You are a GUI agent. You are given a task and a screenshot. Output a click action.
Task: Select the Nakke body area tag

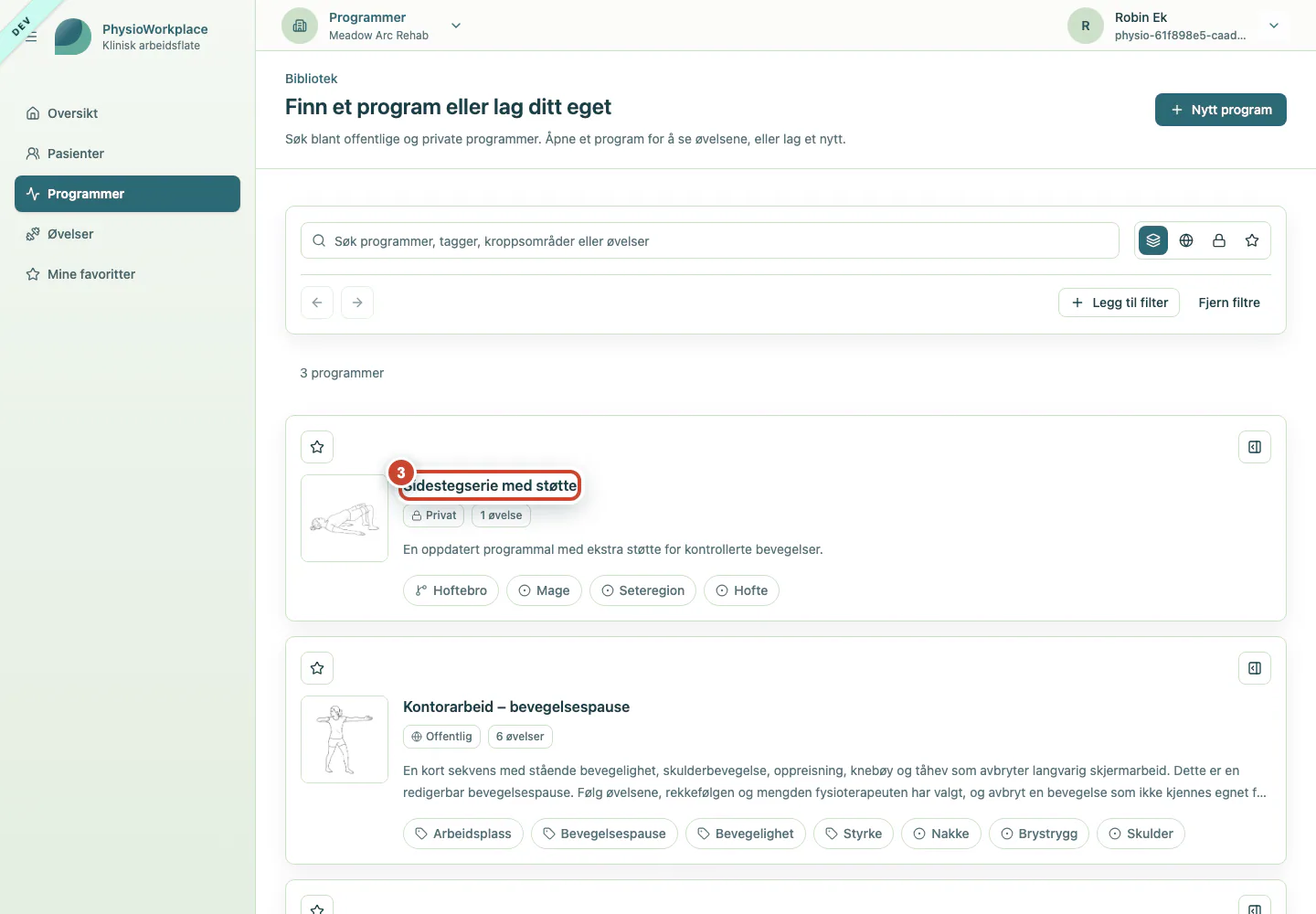(x=941, y=834)
